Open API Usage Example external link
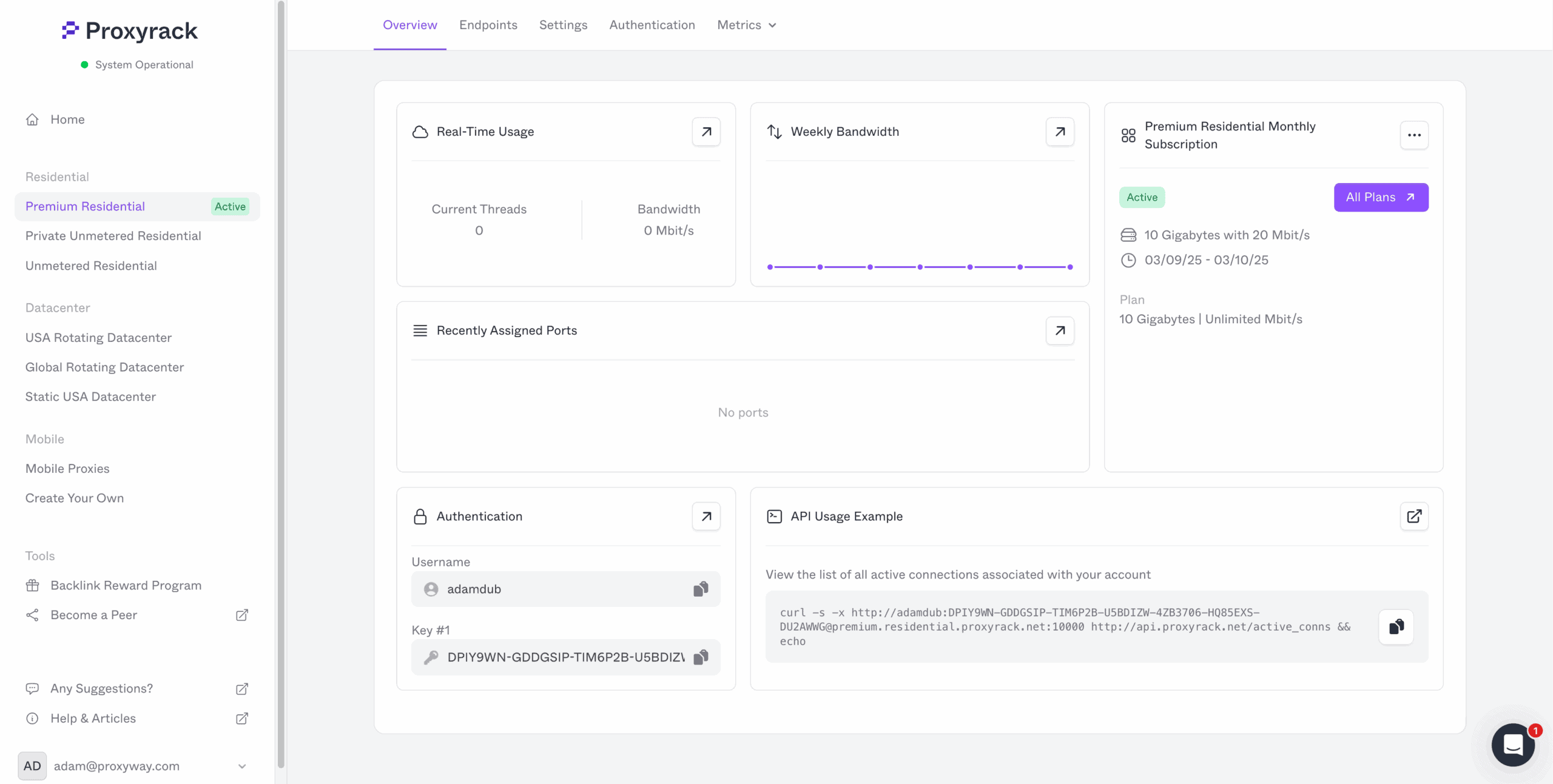This screenshot has width=1553, height=784. tap(1414, 516)
